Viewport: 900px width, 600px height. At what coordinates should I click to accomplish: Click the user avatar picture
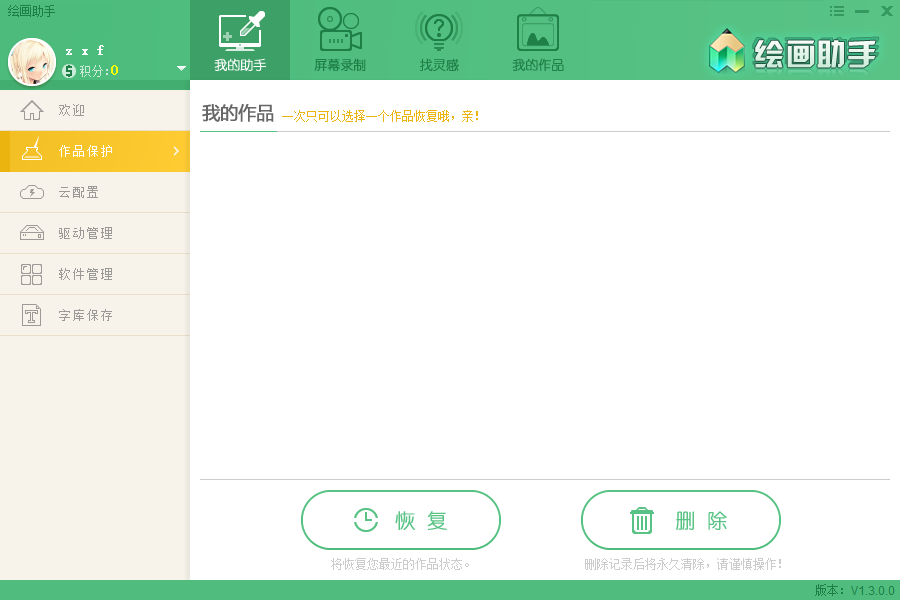click(x=32, y=62)
